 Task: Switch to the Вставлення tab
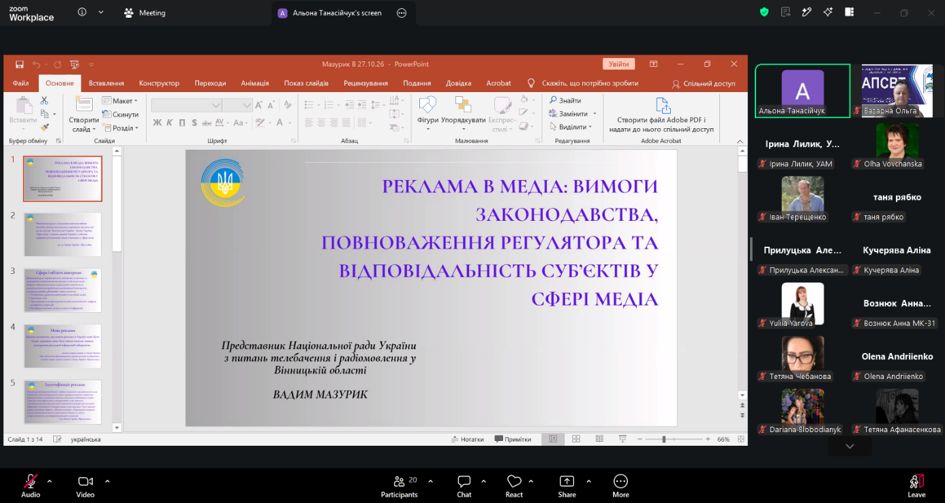(x=106, y=83)
